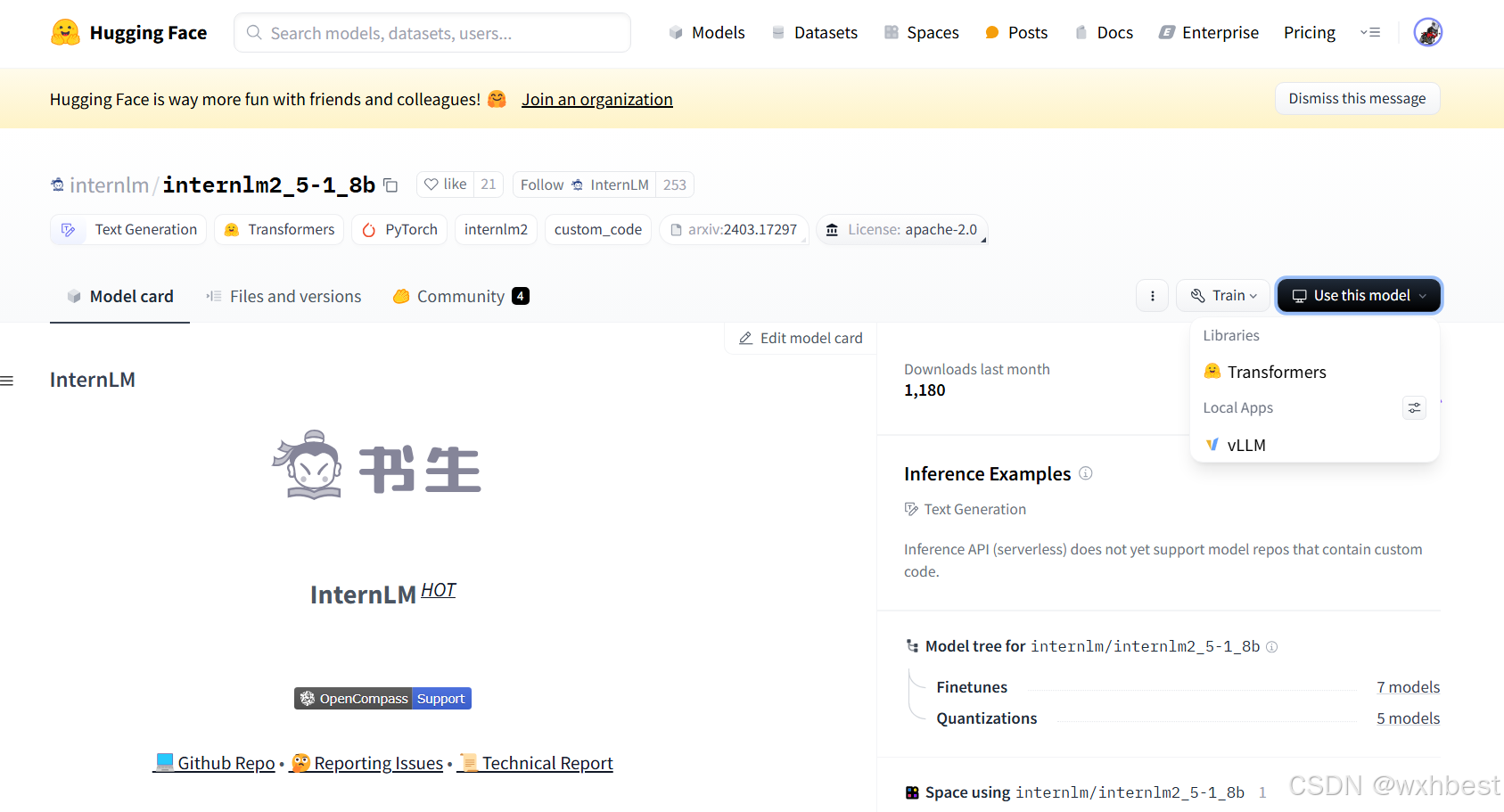Click the OpenCompass Support badge

[382, 699]
